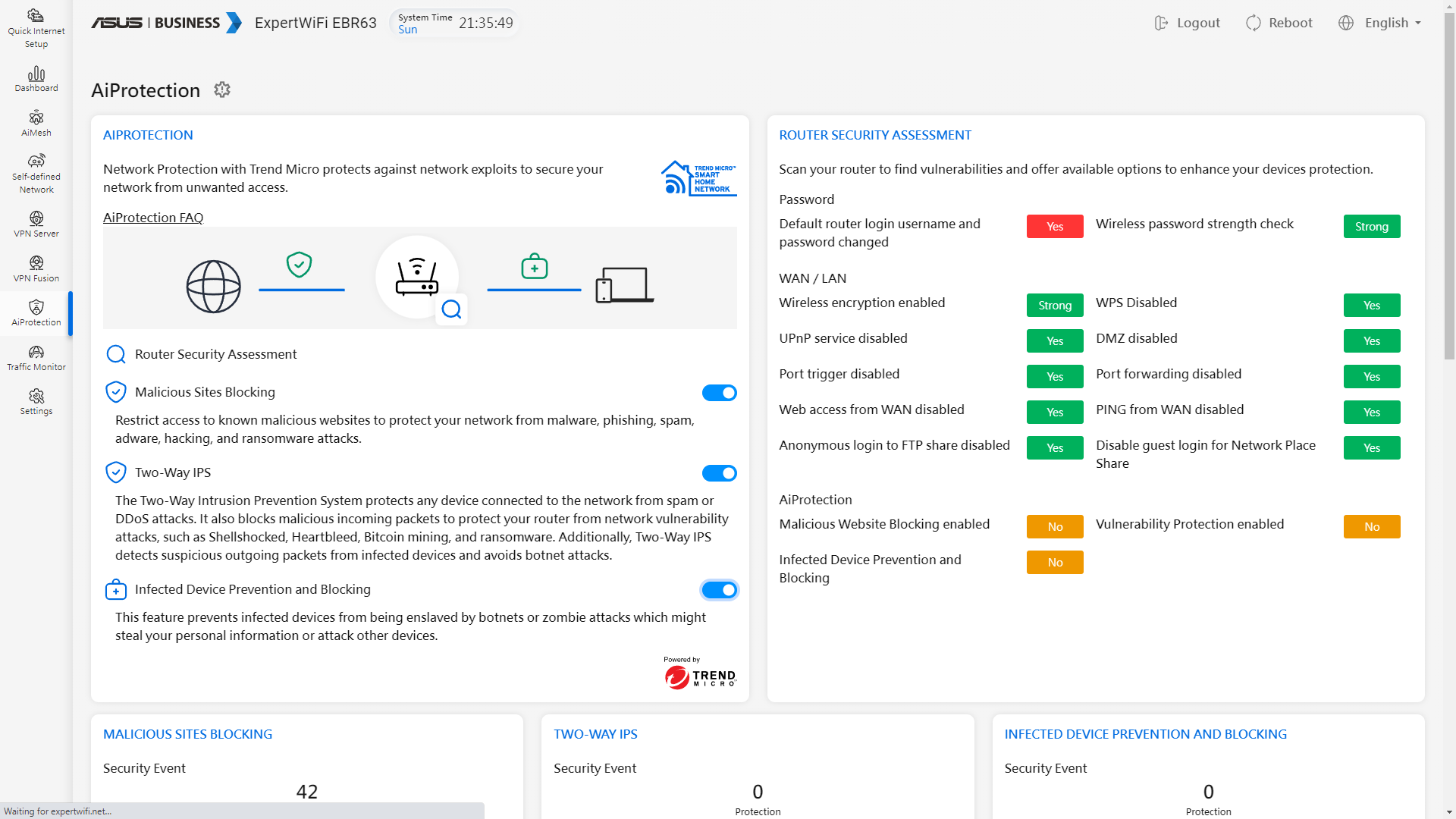Open the AiProtection FAQ link
This screenshot has height=819, width=1456.
(x=153, y=218)
